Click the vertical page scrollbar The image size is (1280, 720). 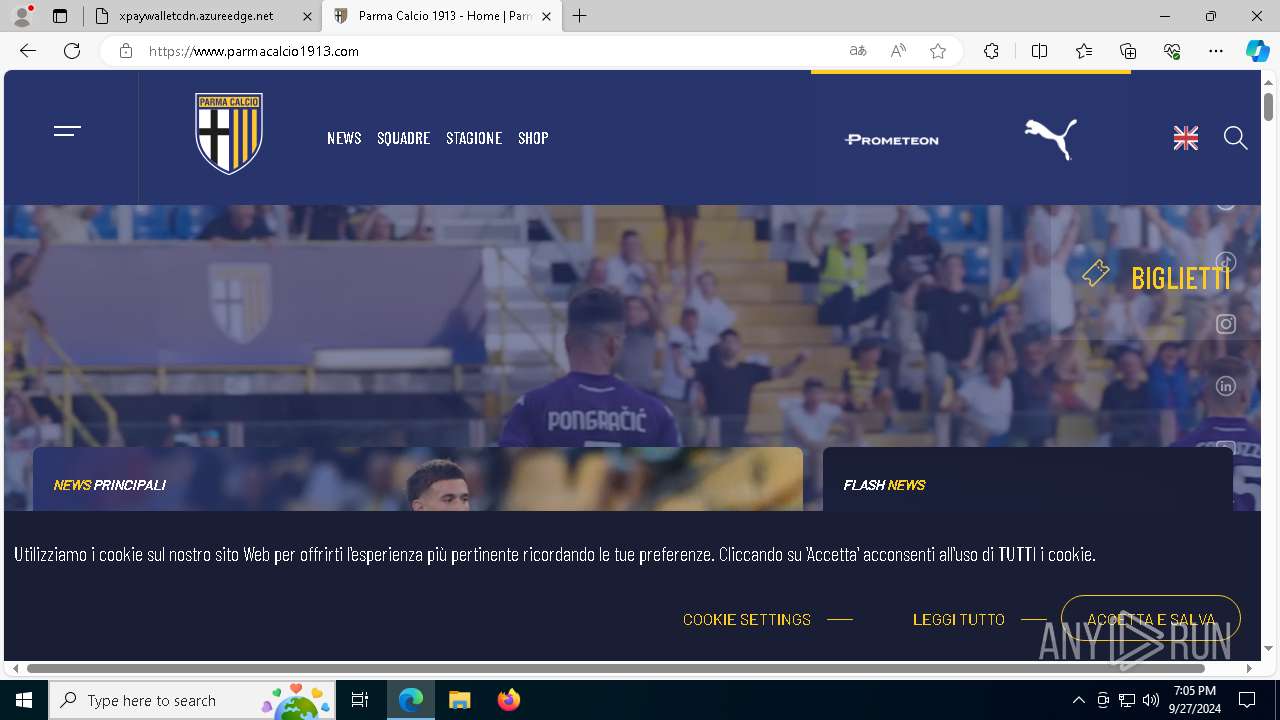1268,106
